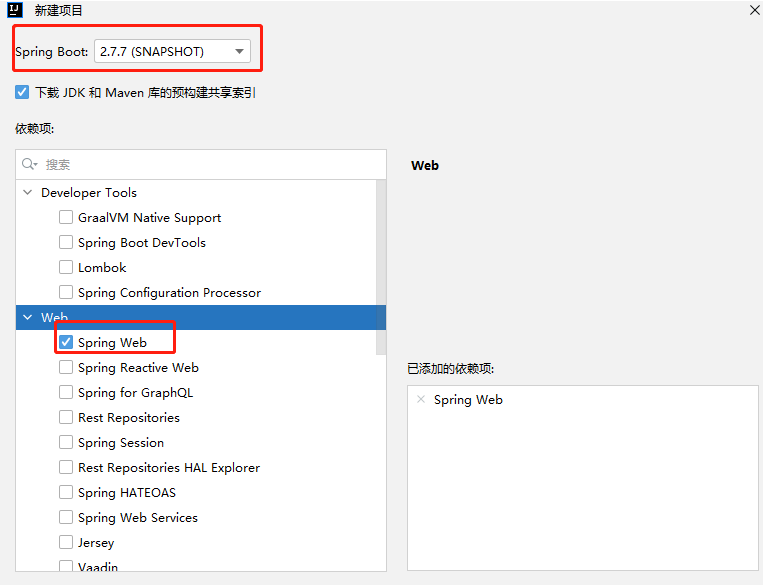The image size is (763, 585).
Task: Select the Developer Tools tree row
Action: point(196,193)
